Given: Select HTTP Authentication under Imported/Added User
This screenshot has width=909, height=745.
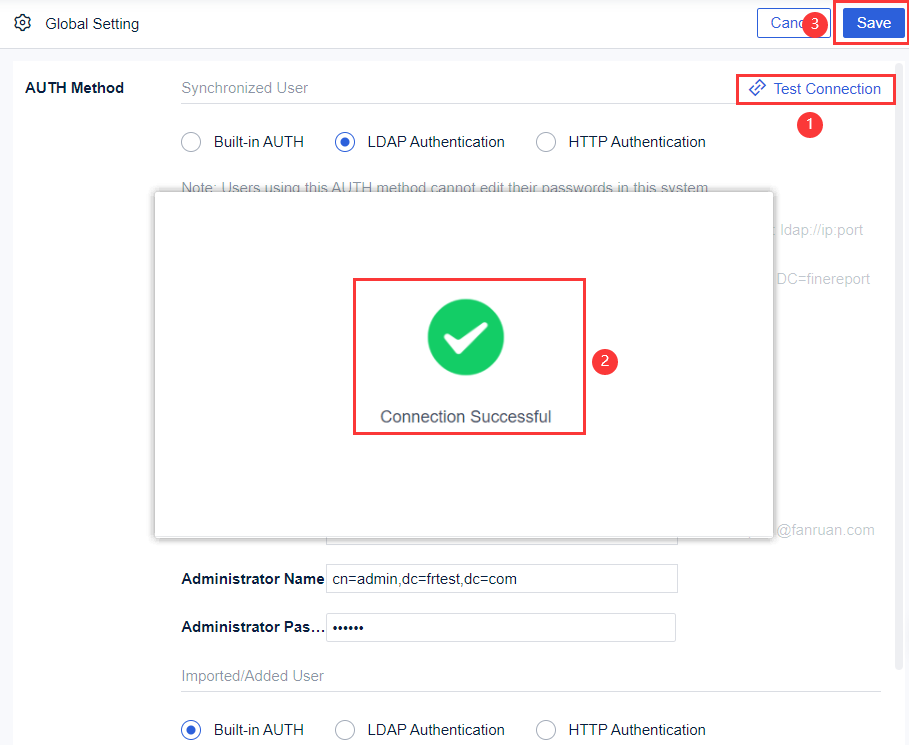Looking at the screenshot, I should point(546,730).
